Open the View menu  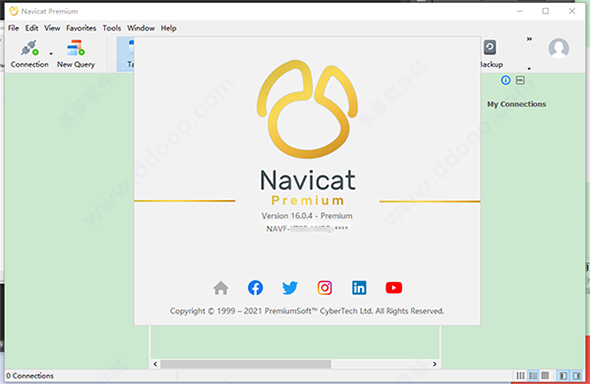(52, 28)
